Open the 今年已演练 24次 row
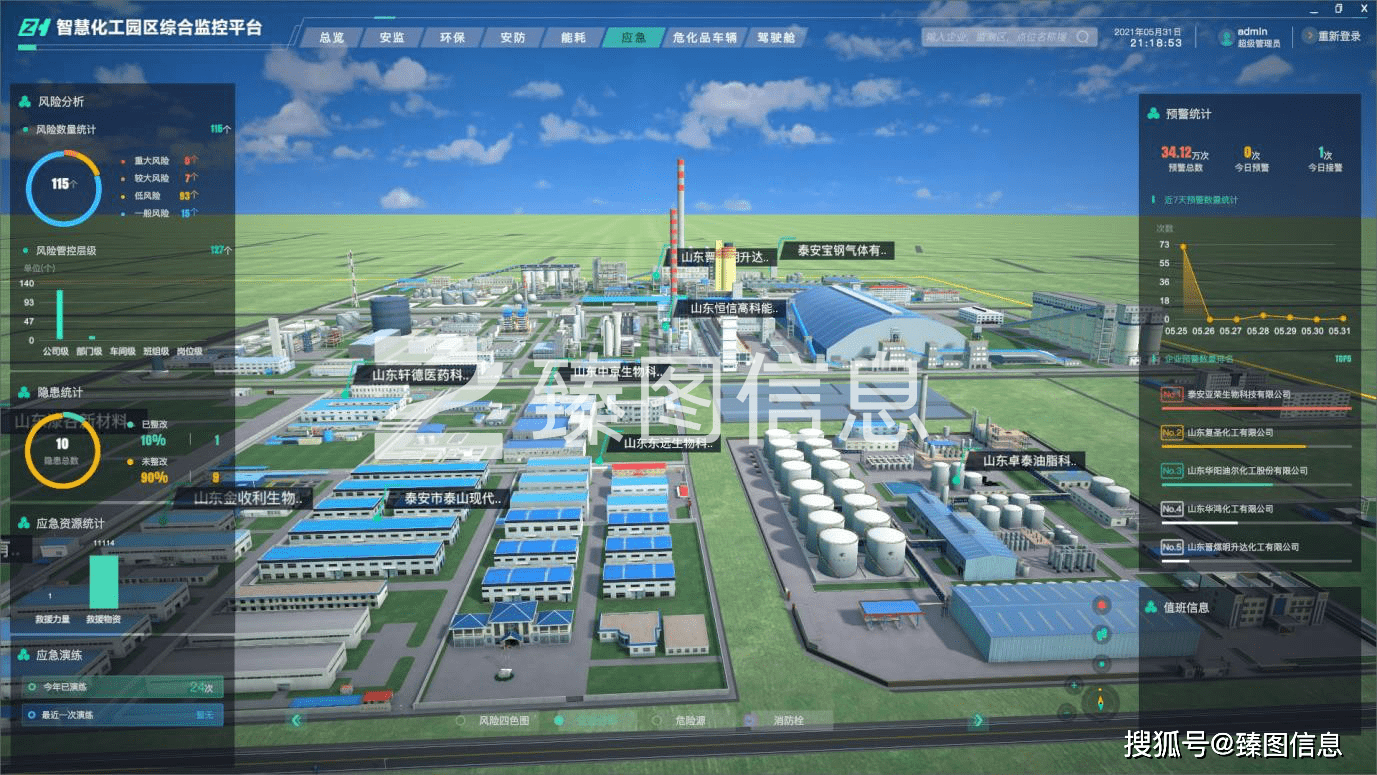The image size is (1377, 775). point(123,688)
